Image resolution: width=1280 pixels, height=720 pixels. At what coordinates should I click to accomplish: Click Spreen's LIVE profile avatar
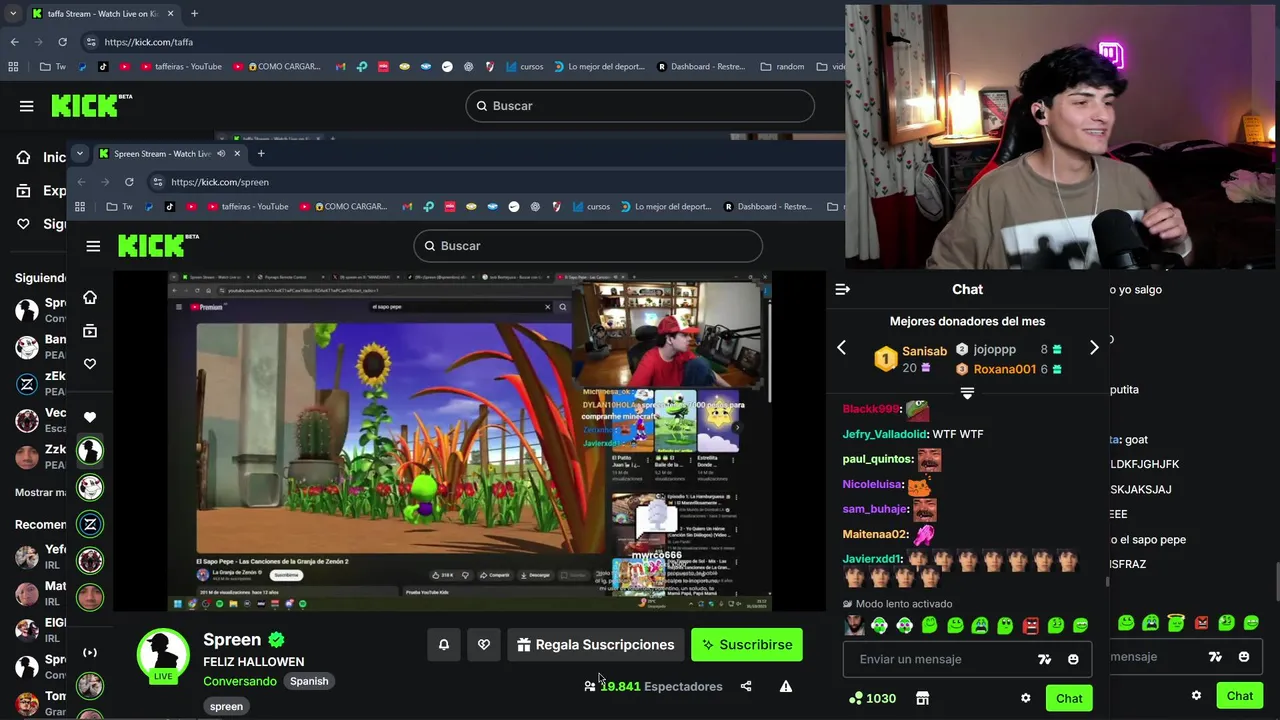click(163, 656)
